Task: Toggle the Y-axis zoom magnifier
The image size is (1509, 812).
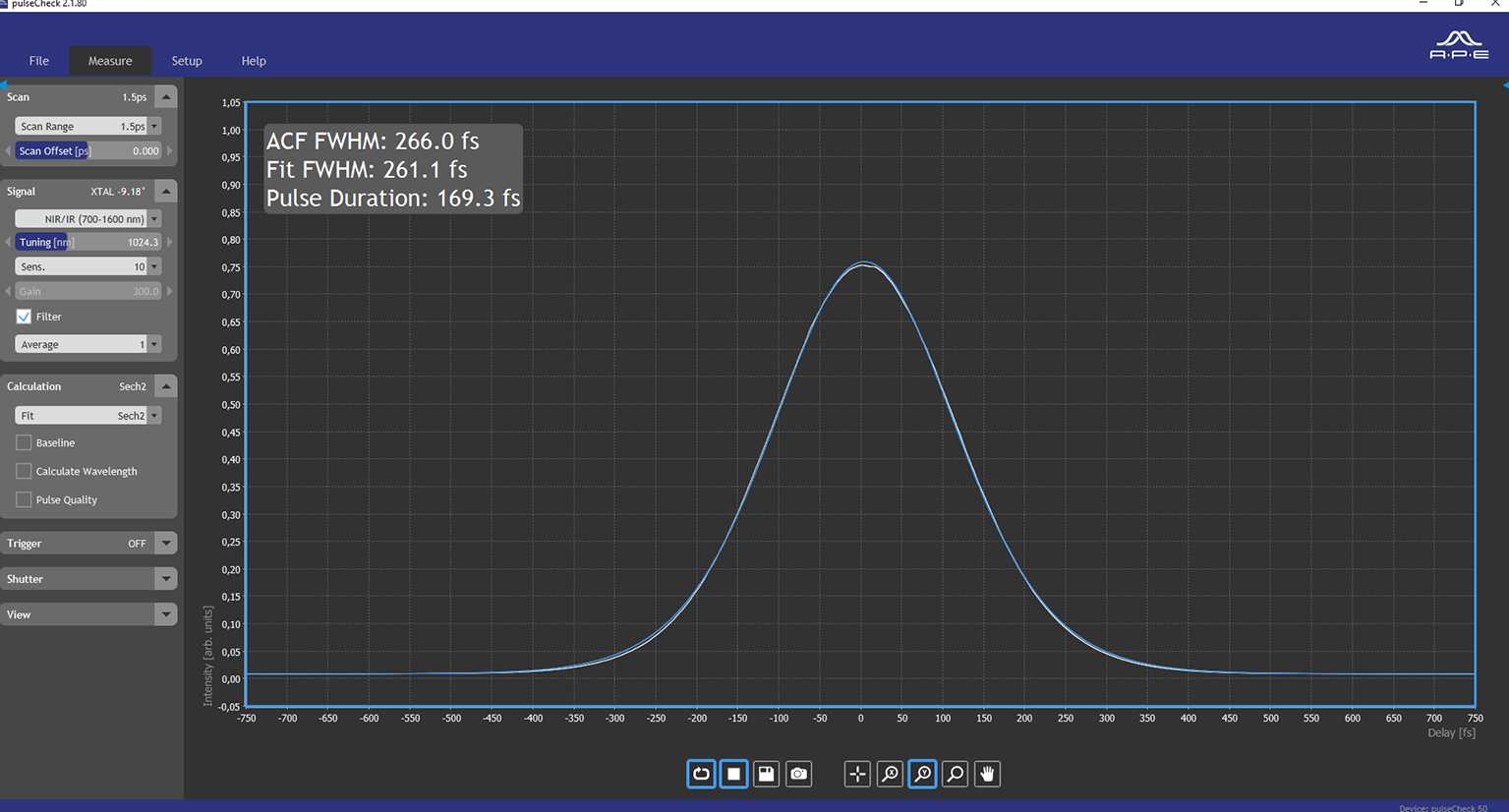Action: pos(922,774)
